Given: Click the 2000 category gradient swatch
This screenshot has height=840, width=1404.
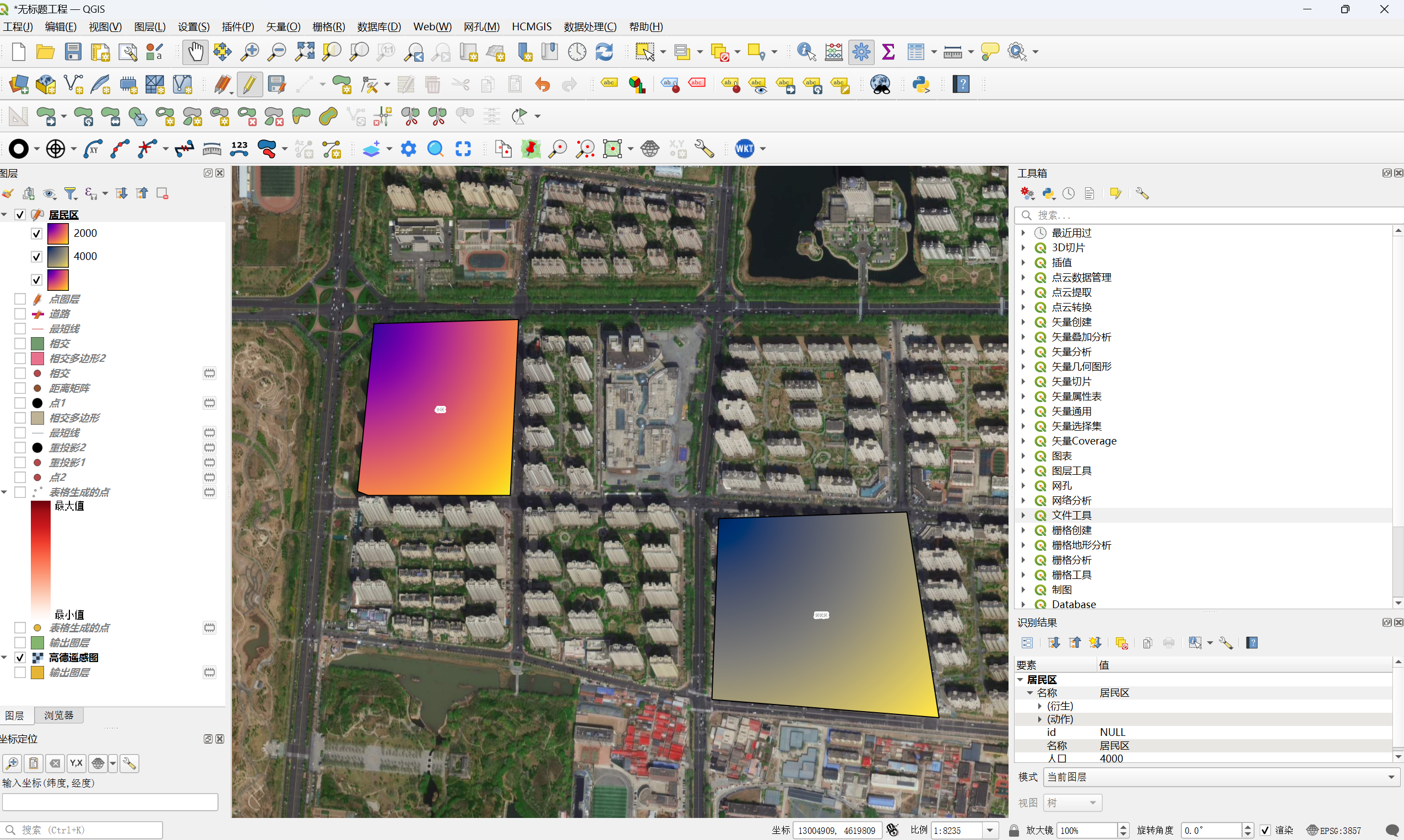Looking at the screenshot, I should click(58, 233).
